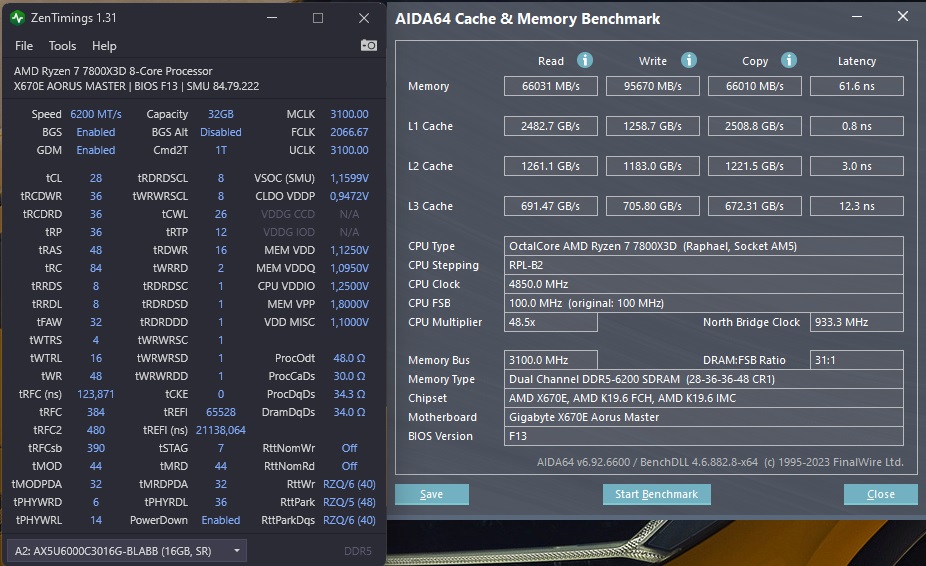The image size is (926, 566).
Task: Open the Tools menu in ZenTimings
Action: click(62, 45)
